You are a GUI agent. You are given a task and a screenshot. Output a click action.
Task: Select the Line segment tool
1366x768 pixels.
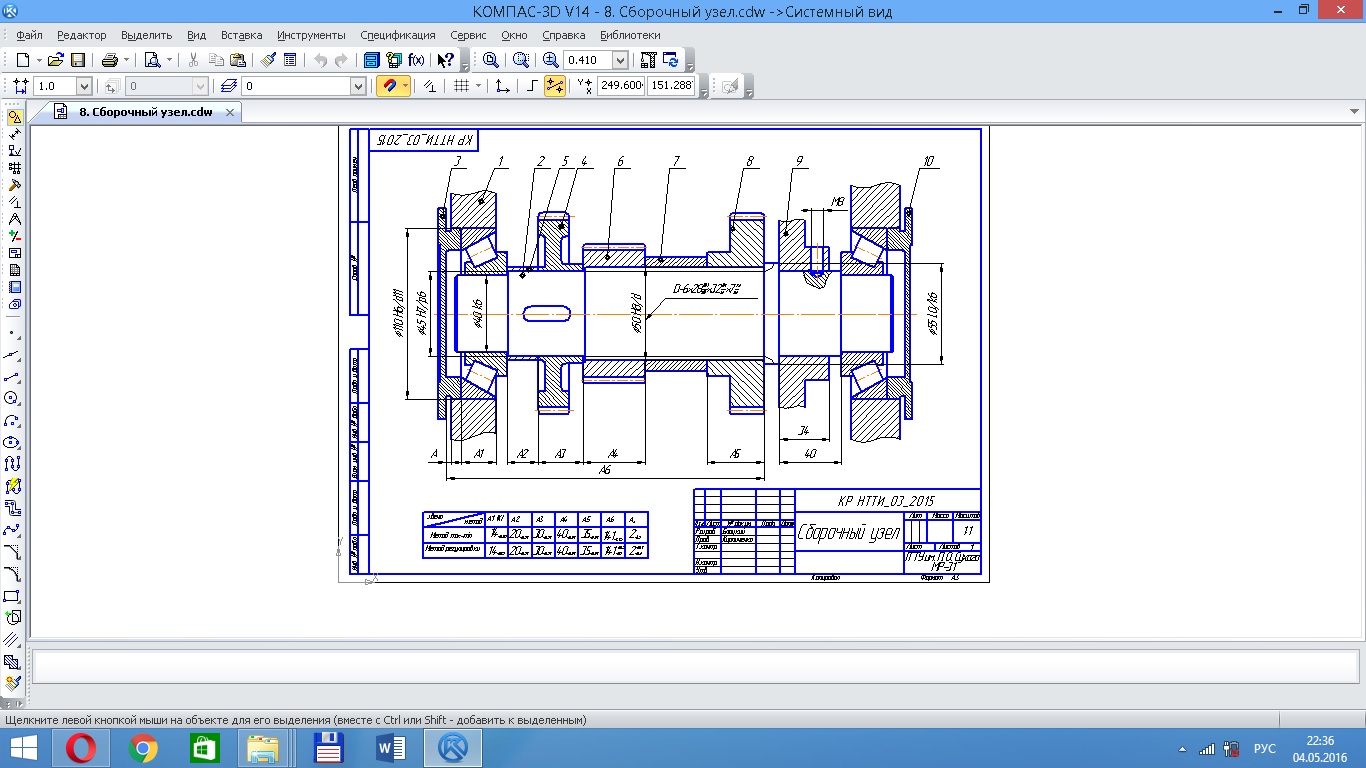(13, 377)
